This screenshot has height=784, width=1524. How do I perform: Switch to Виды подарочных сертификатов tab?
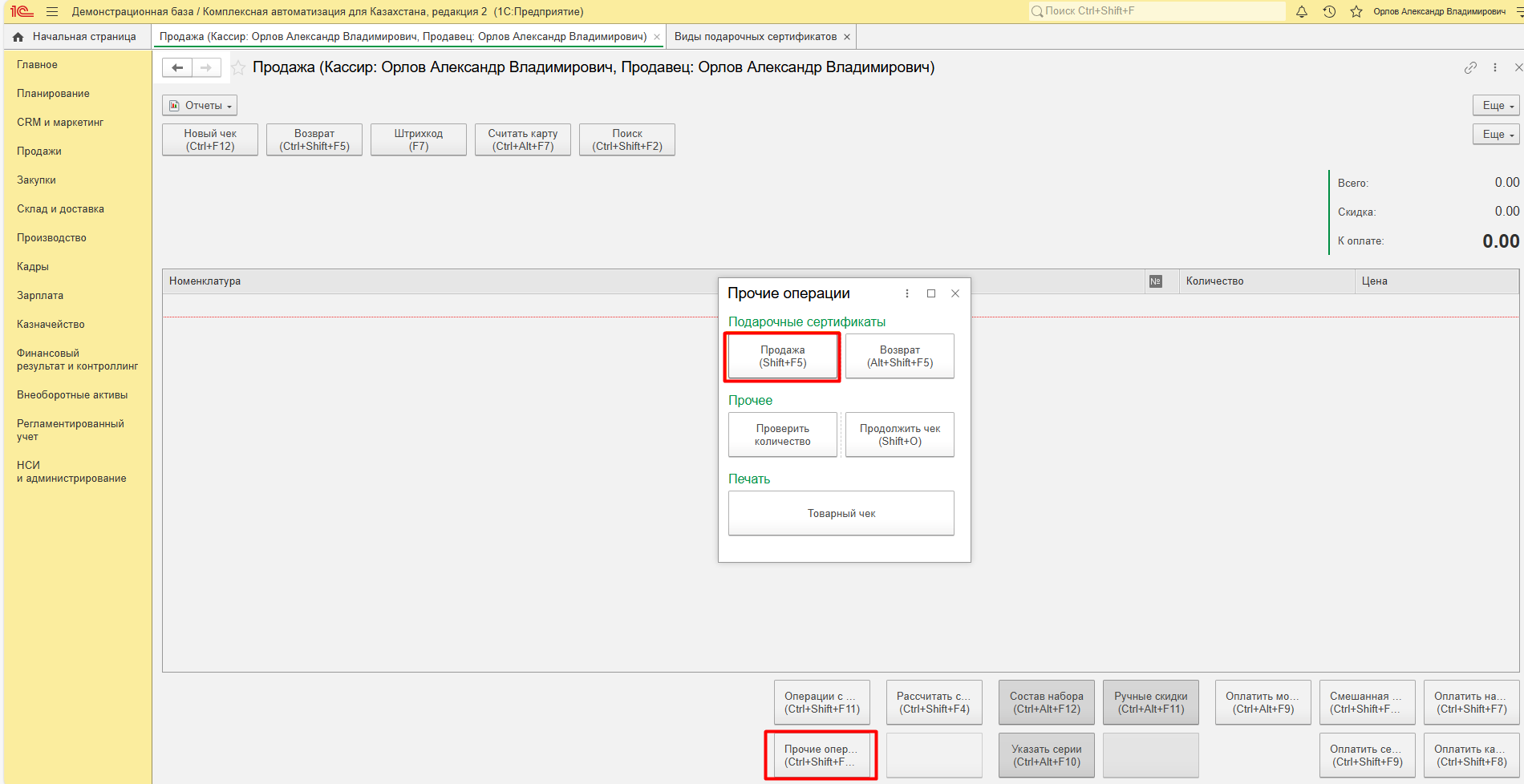click(755, 37)
